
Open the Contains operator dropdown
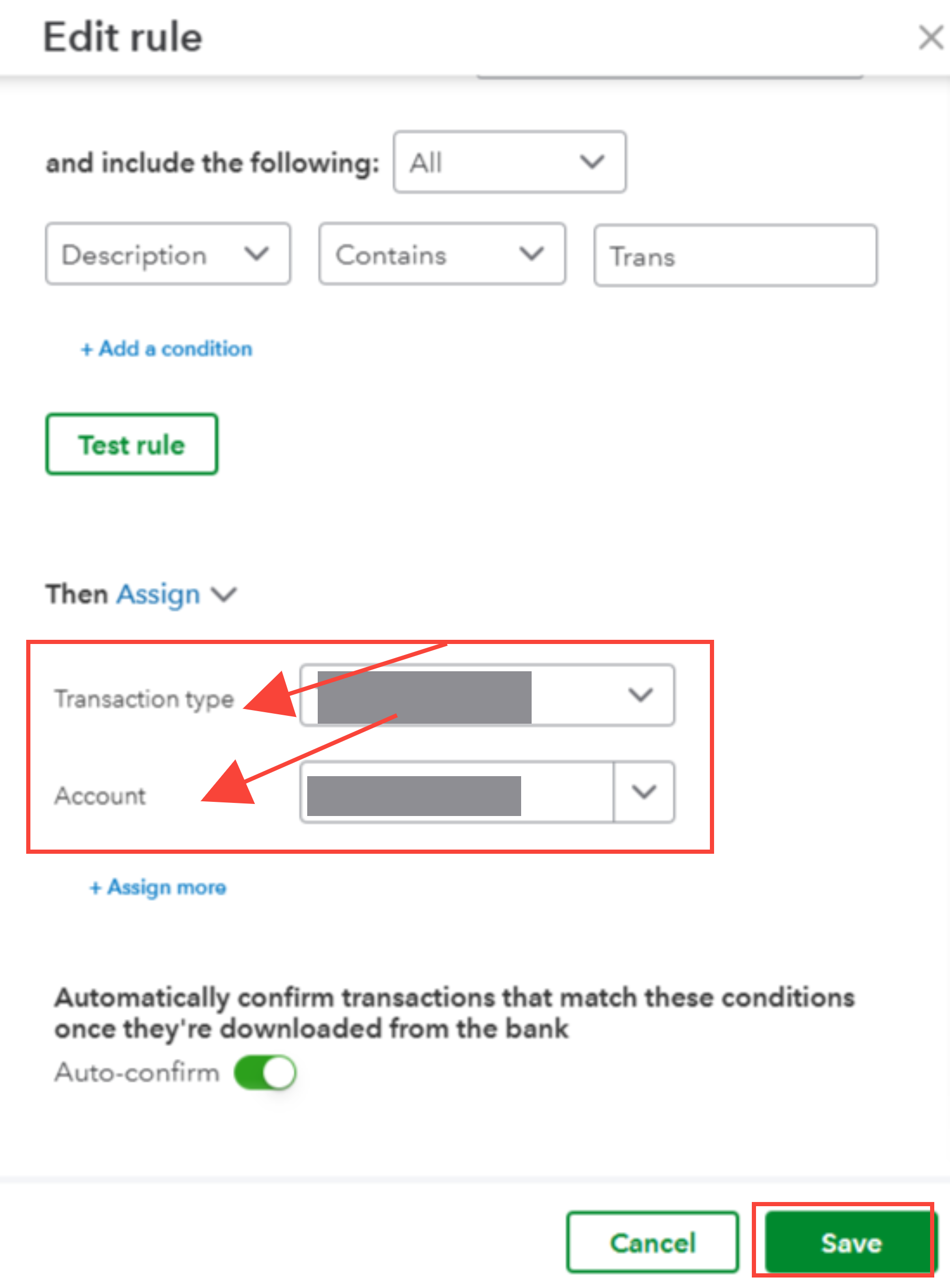441,254
